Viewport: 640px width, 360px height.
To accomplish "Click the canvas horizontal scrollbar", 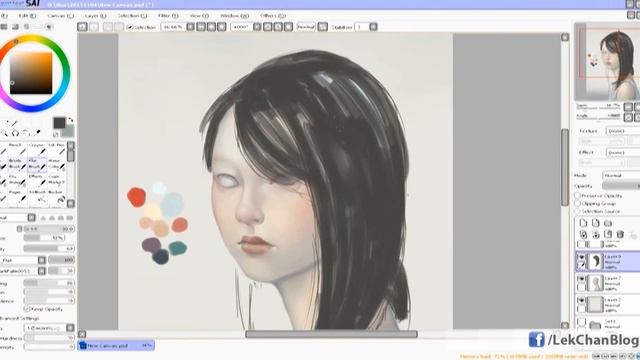I will pyautogui.click(x=331, y=334).
